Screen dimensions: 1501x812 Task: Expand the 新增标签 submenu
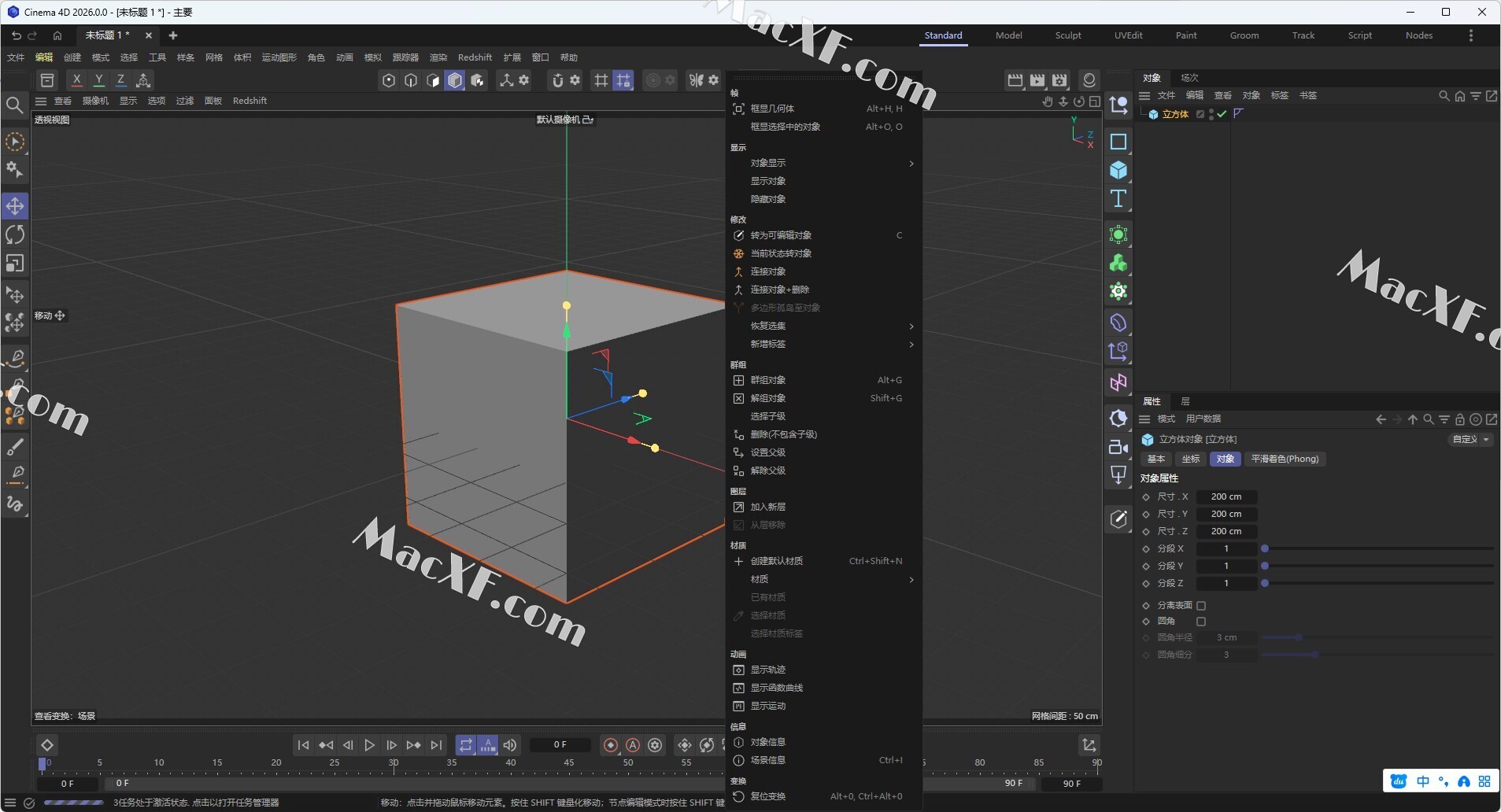(823, 344)
